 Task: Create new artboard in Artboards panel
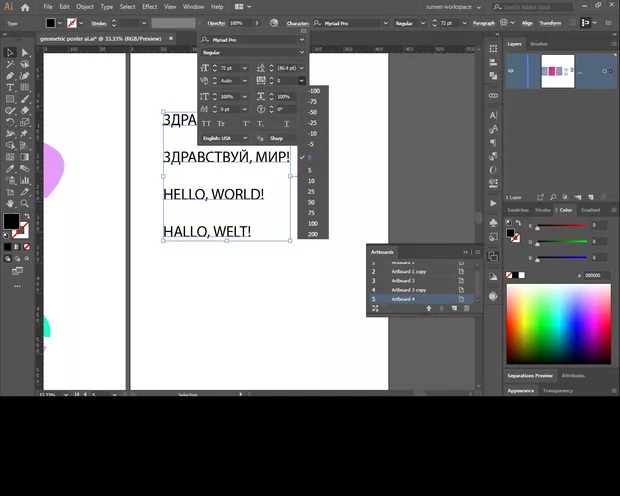(454, 308)
